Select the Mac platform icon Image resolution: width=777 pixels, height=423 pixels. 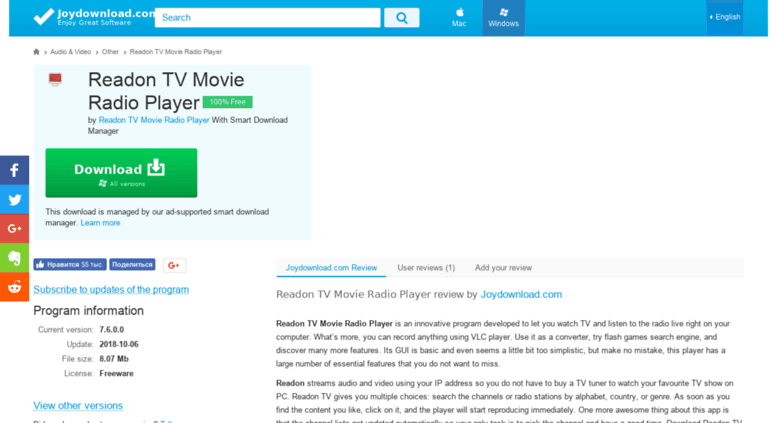(459, 17)
